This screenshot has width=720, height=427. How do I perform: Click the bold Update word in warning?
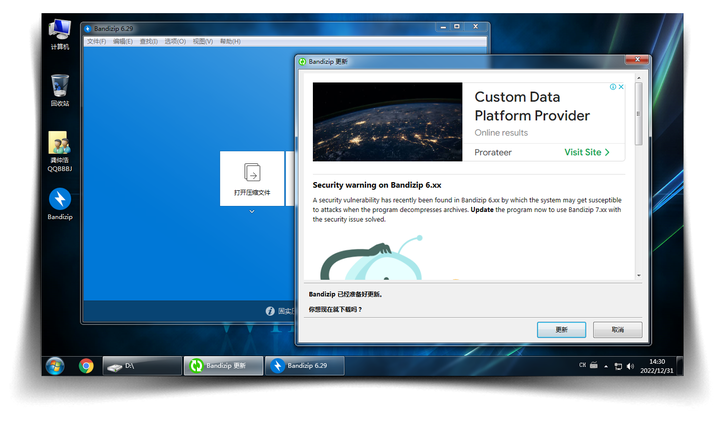pyautogui.click(x=482, y=210)
